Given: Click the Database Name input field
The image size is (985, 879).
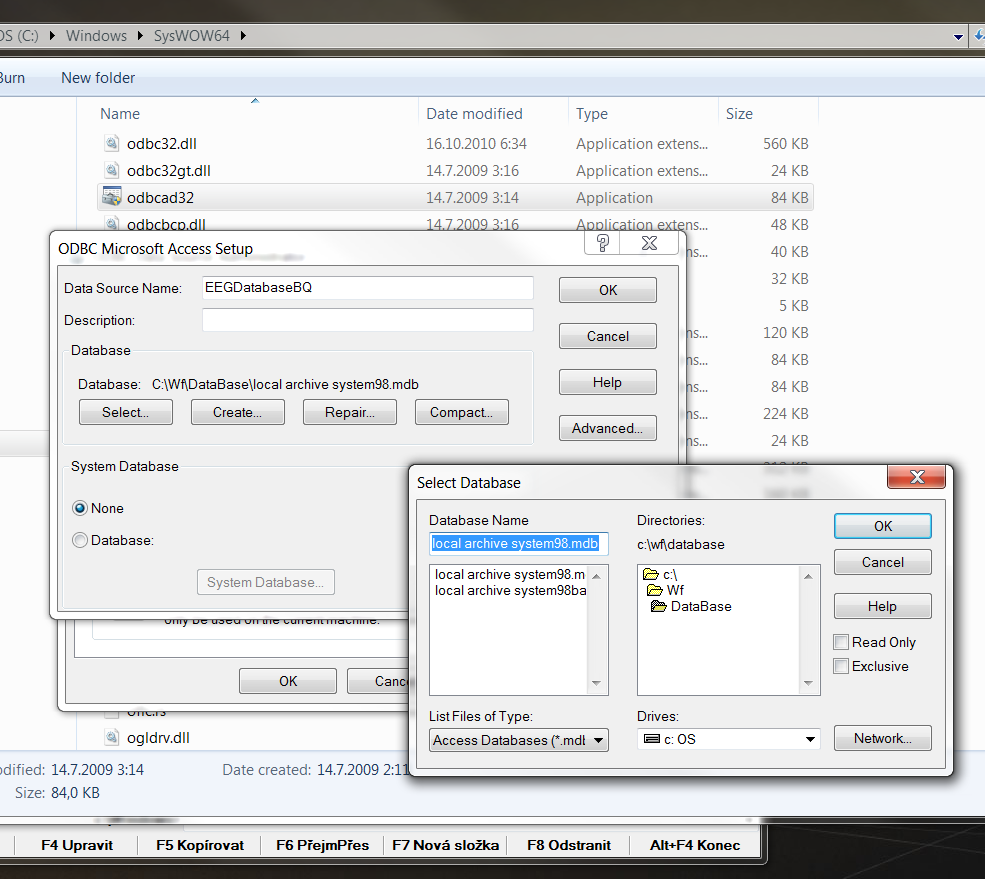Looking at the screenshot, I should [519, 543].
